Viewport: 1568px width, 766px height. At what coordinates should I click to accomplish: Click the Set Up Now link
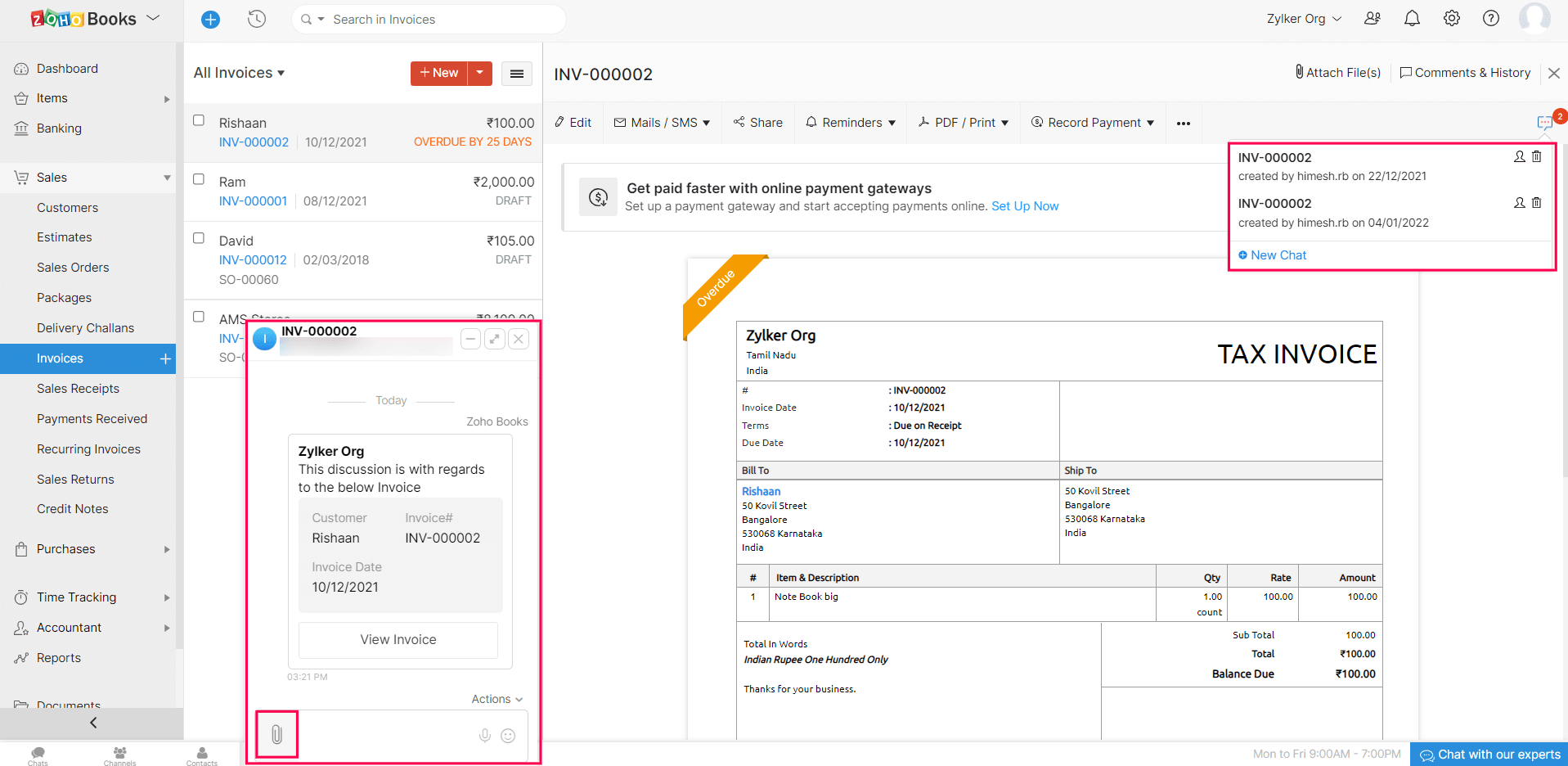click(1025, 206)
